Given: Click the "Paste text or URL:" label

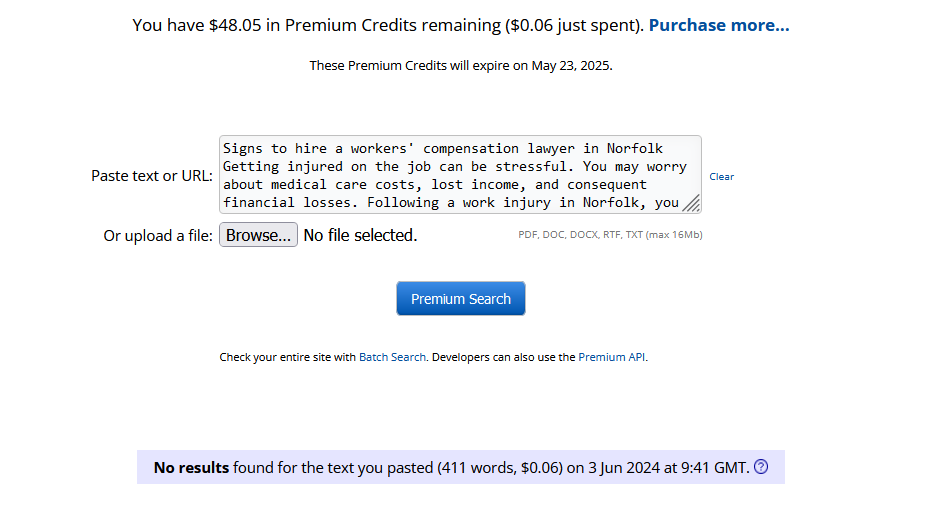Looking at the screenshot, I should tap(152, 176).
